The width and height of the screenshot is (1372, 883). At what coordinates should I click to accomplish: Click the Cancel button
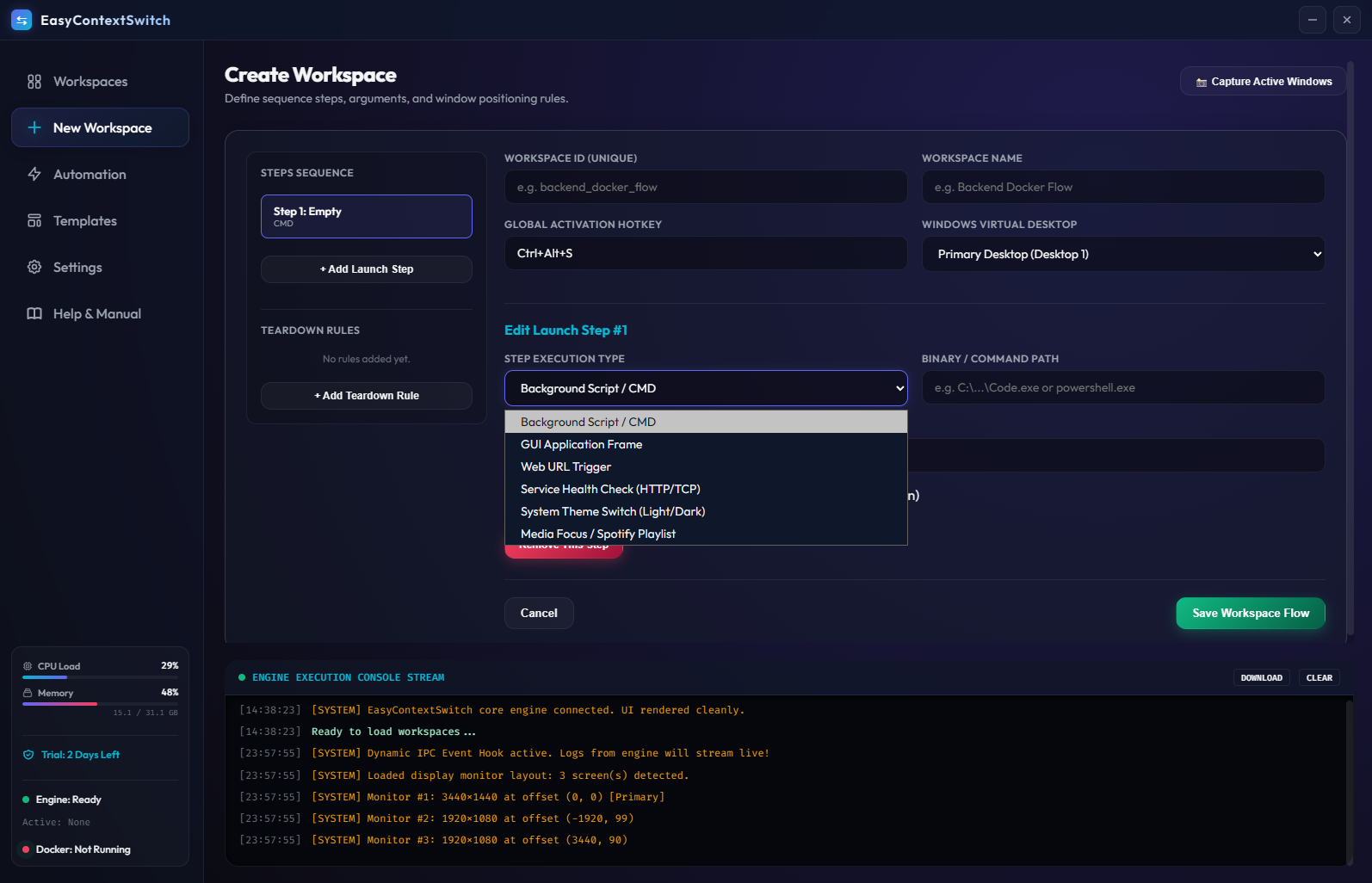pyautogui.click(x=539, y=613)
